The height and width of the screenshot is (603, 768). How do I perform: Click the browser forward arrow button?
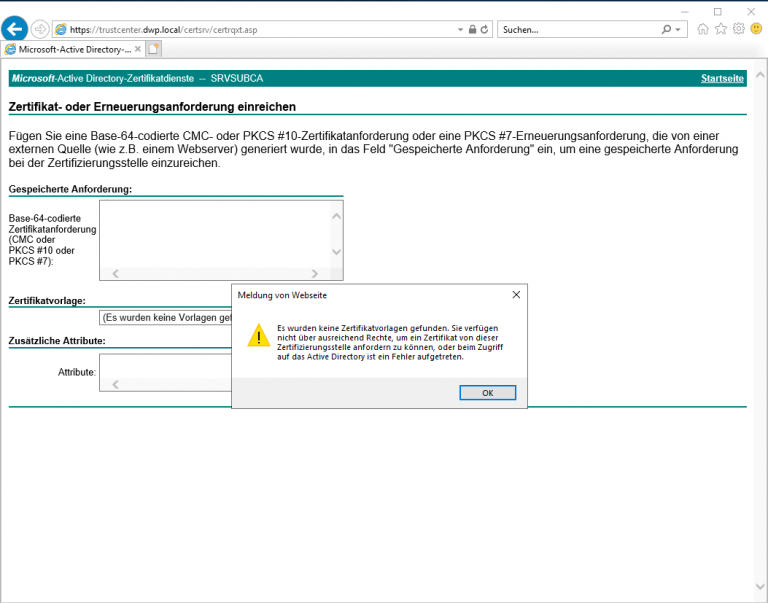point(40,29)
